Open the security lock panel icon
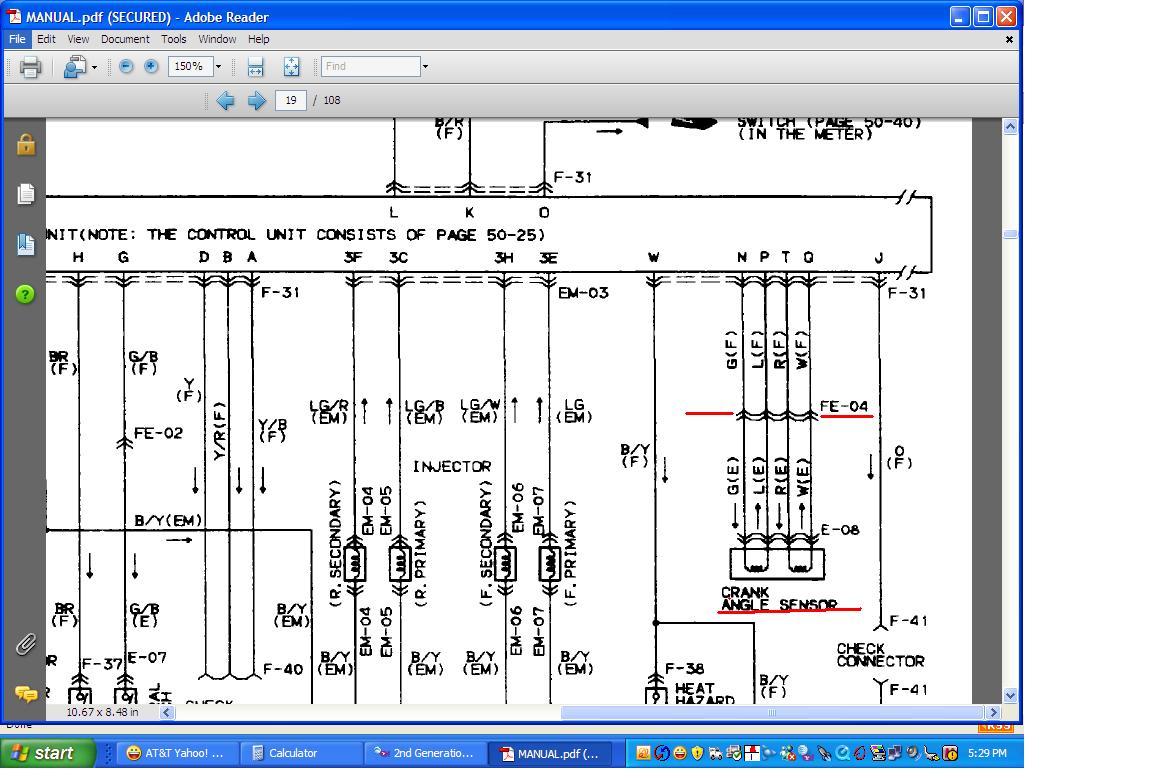 coord(25,144)
